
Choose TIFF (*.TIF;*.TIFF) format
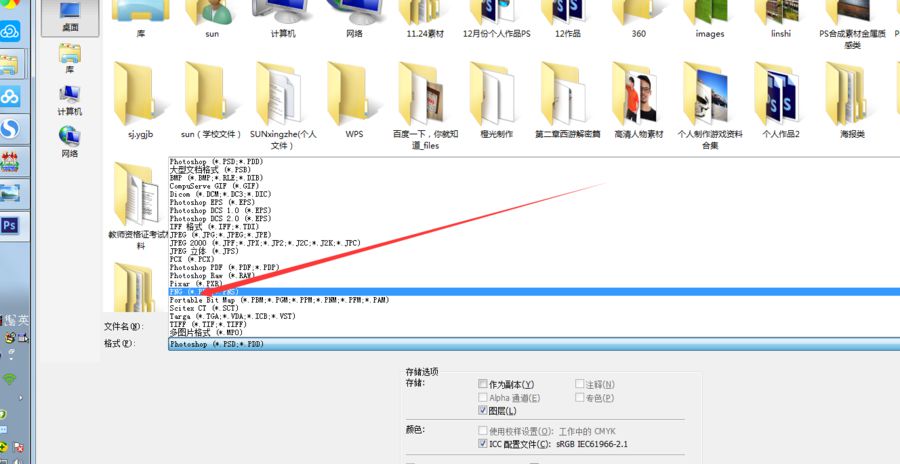[x=534, y=324]
